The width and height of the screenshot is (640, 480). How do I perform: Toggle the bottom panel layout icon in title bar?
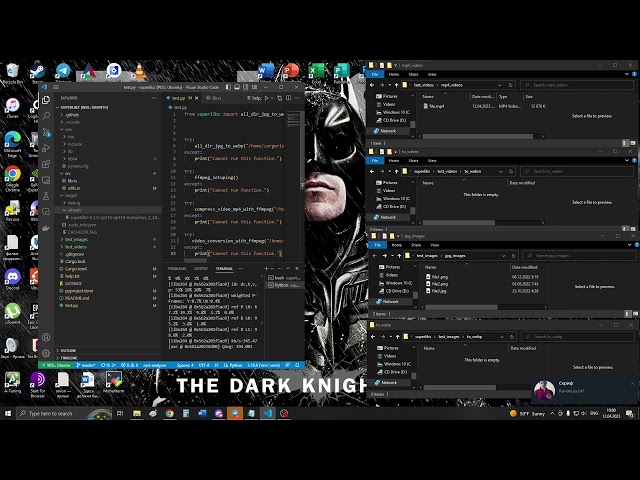click(x=237, y=87)
